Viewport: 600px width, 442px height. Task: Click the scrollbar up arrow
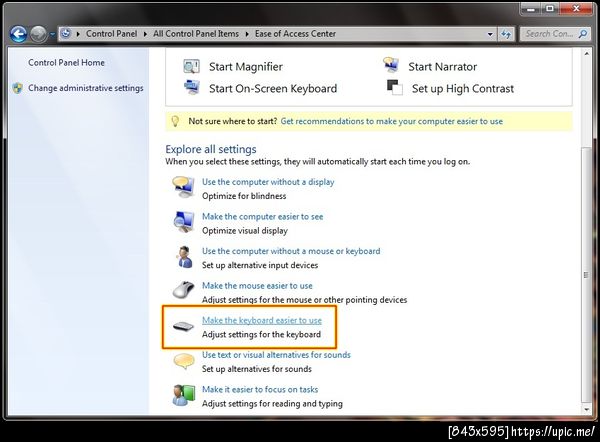(x=587, y=54)
